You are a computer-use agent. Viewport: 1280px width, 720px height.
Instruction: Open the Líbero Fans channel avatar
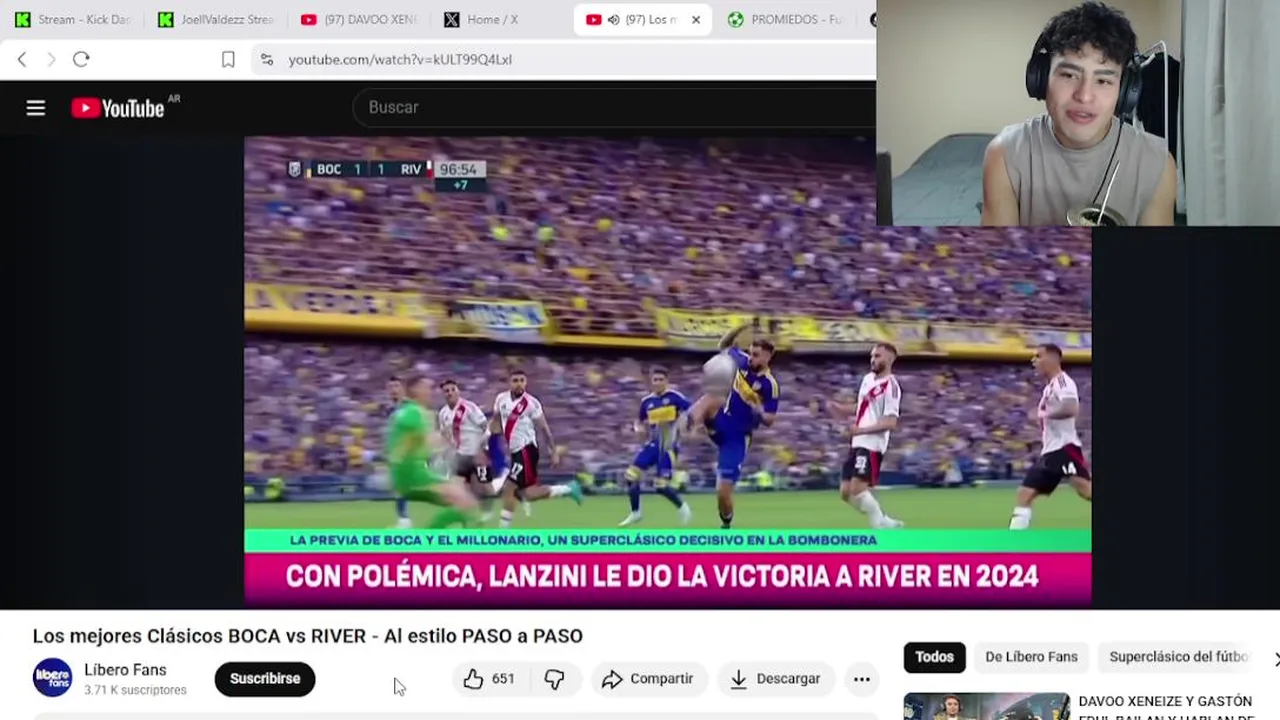click(52, 678)
